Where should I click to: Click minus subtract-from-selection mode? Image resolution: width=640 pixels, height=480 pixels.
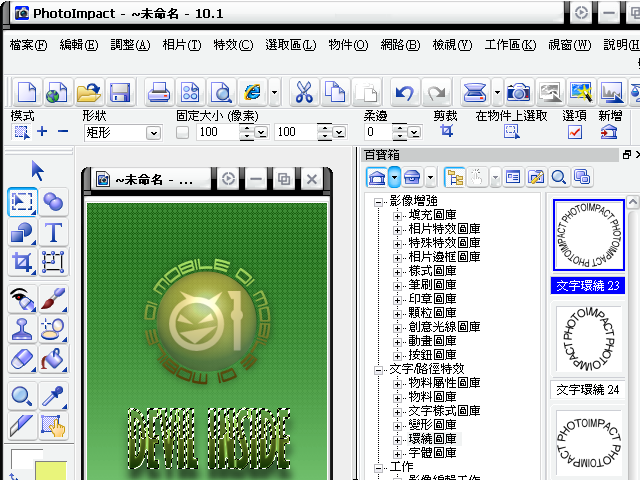[x=62, y=131]
